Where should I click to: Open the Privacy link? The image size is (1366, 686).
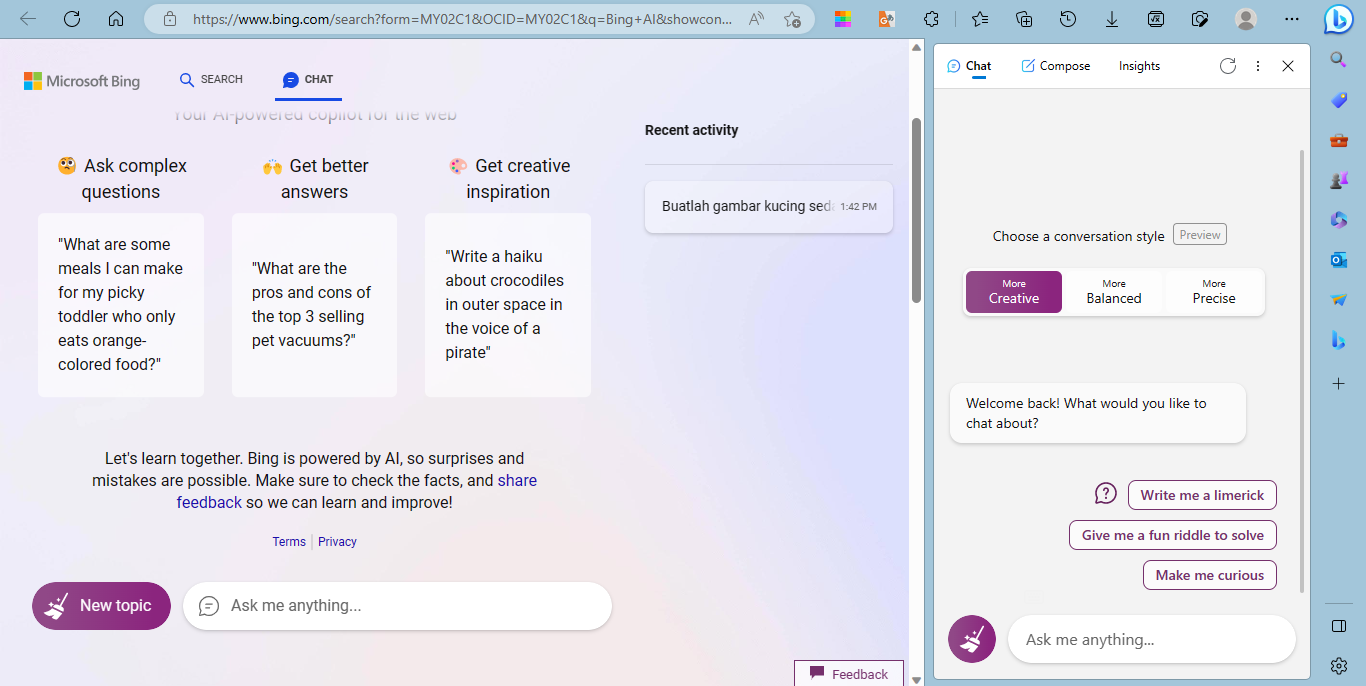pos(337,541)
